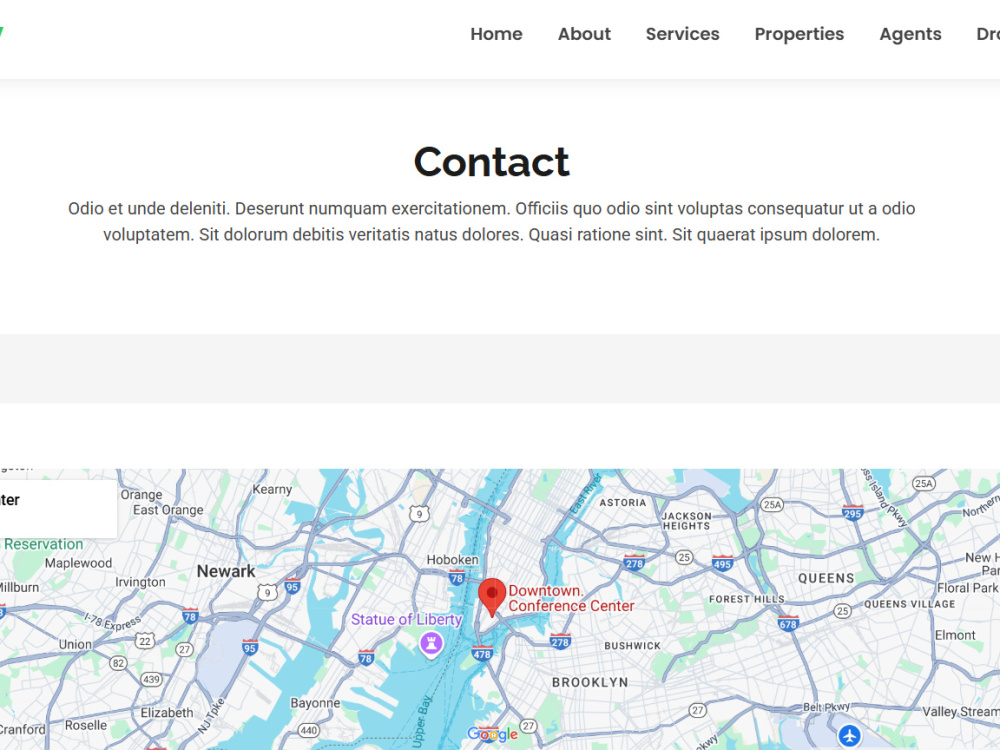The width and height of the screenshot is (1000, 750).
Task: Click the FOREST HILLS map label
Action: click(746, 599)
